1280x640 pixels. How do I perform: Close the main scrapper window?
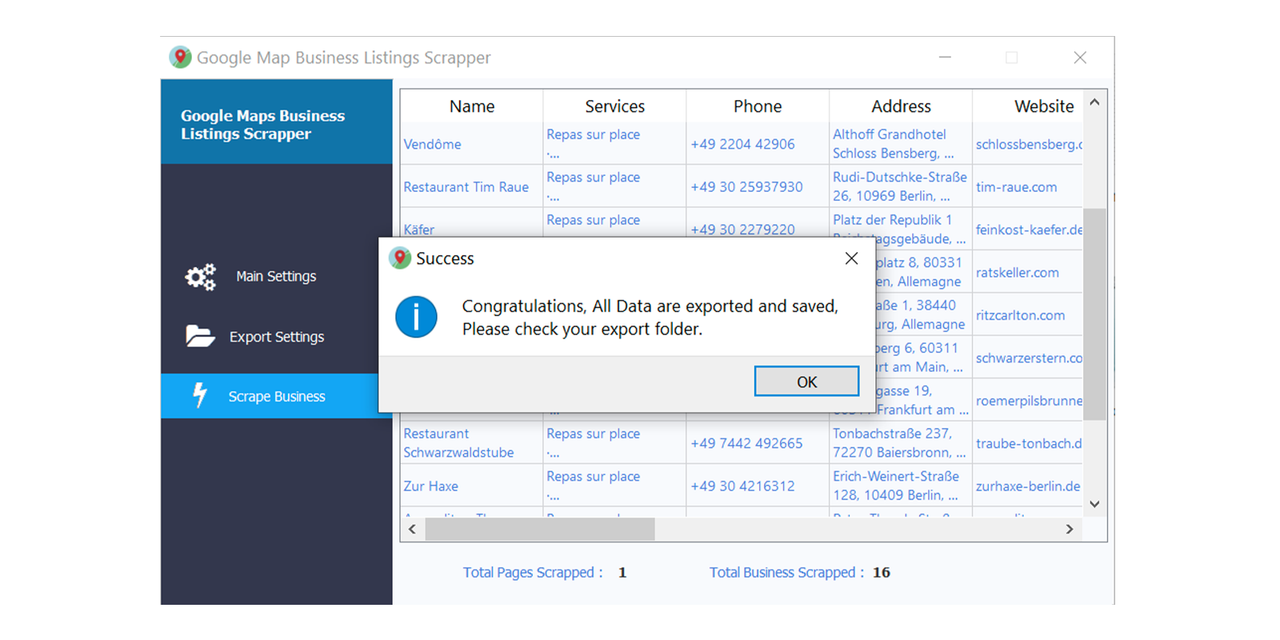click(1080, 58)
